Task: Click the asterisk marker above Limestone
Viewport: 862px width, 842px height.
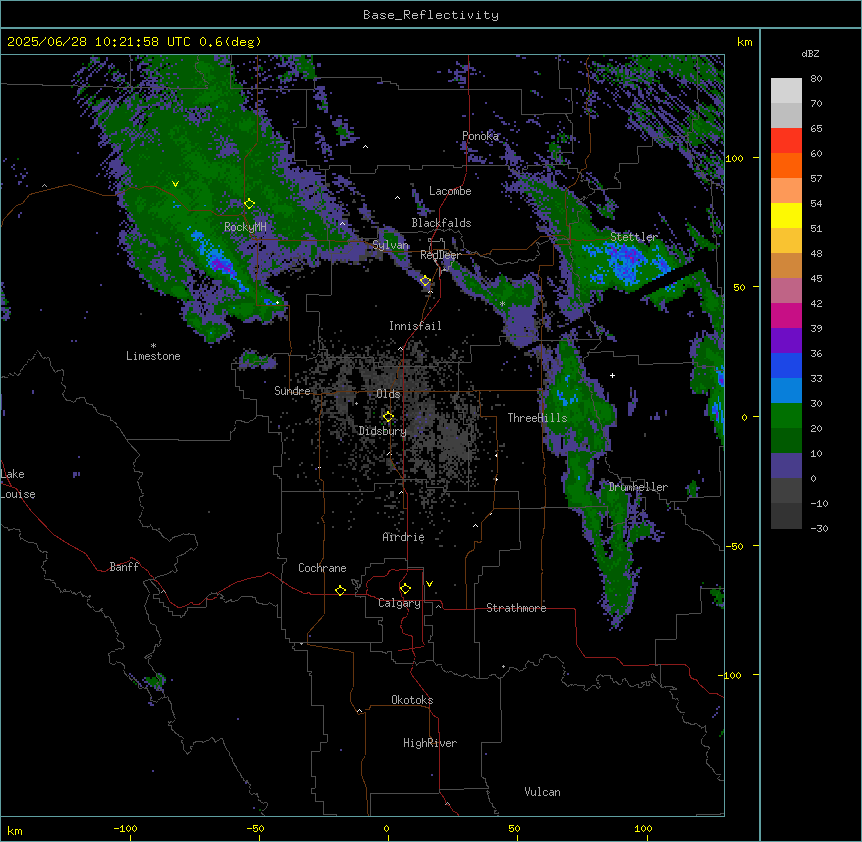Action: point(153,346)
